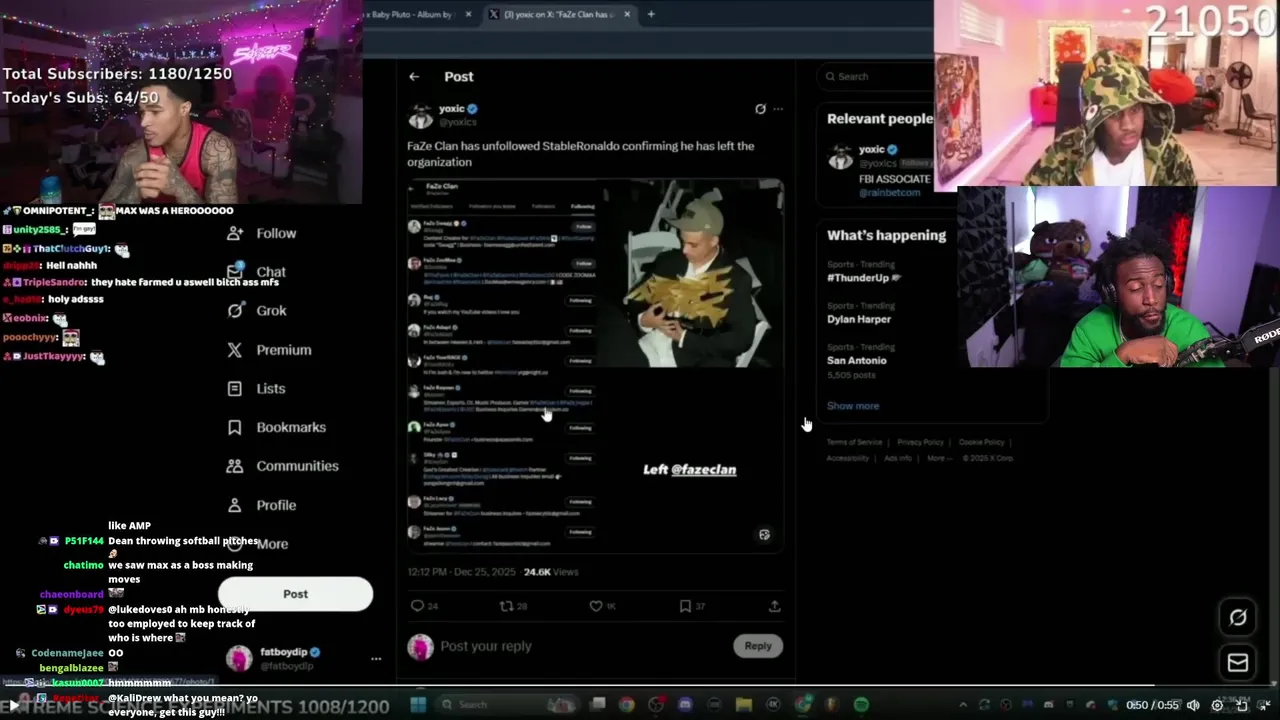This screenshot has height=720, width=1280.
Task: Expand the 'More' footer dropdown
Action: point(938,458)
